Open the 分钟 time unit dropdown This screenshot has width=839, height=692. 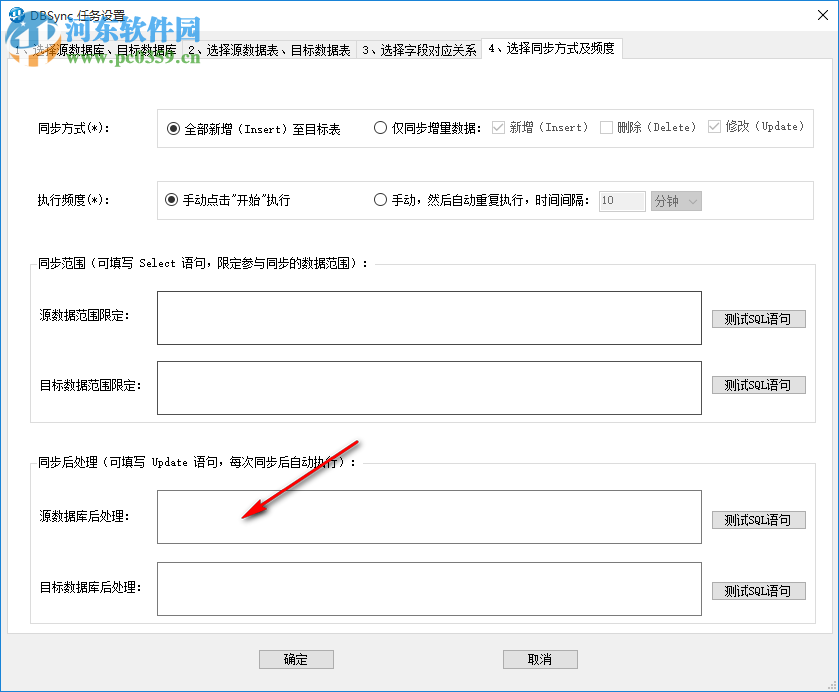(676, 201)
